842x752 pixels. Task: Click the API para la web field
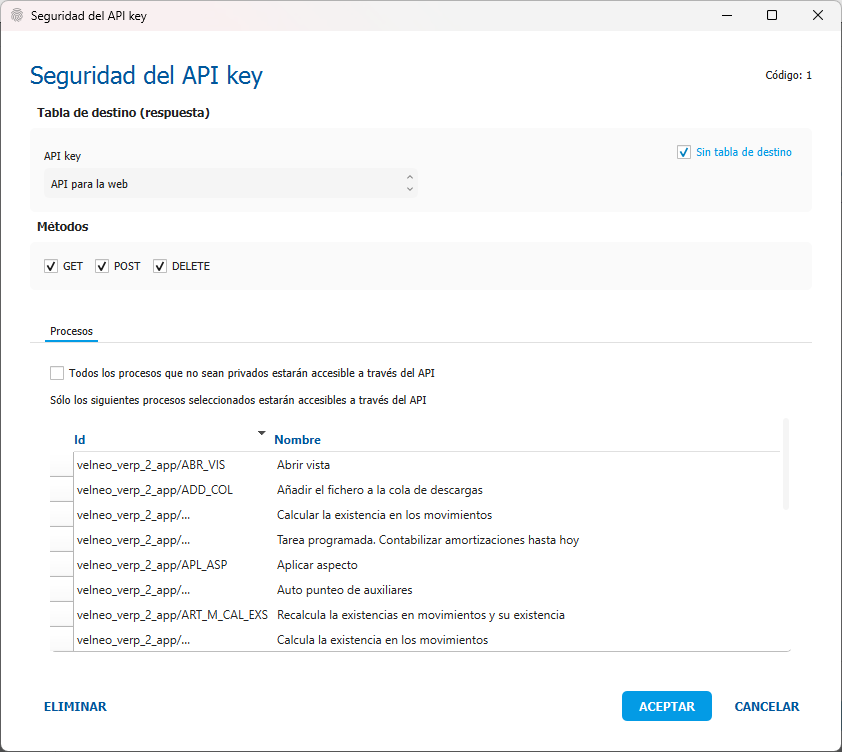click(225, 184)
